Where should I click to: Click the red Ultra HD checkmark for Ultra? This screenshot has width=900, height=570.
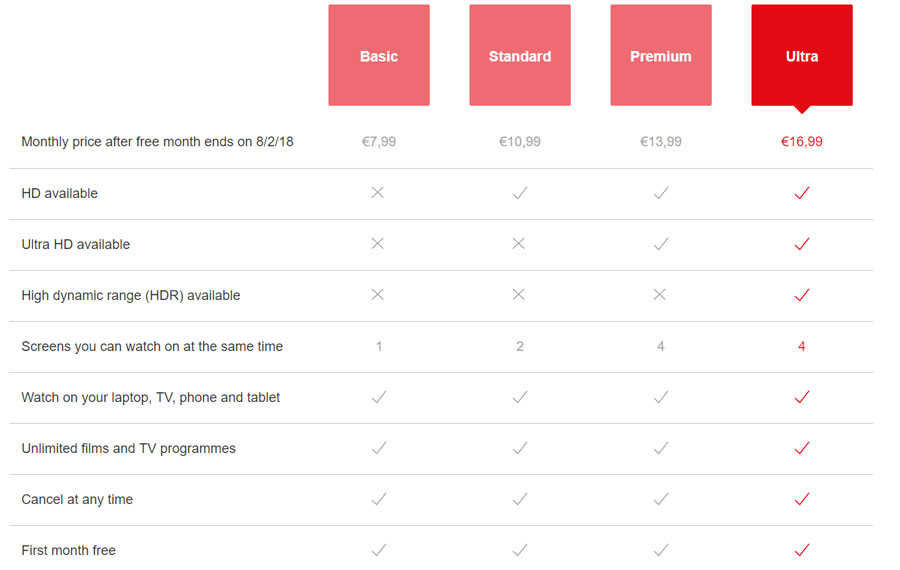pos(801,244)
